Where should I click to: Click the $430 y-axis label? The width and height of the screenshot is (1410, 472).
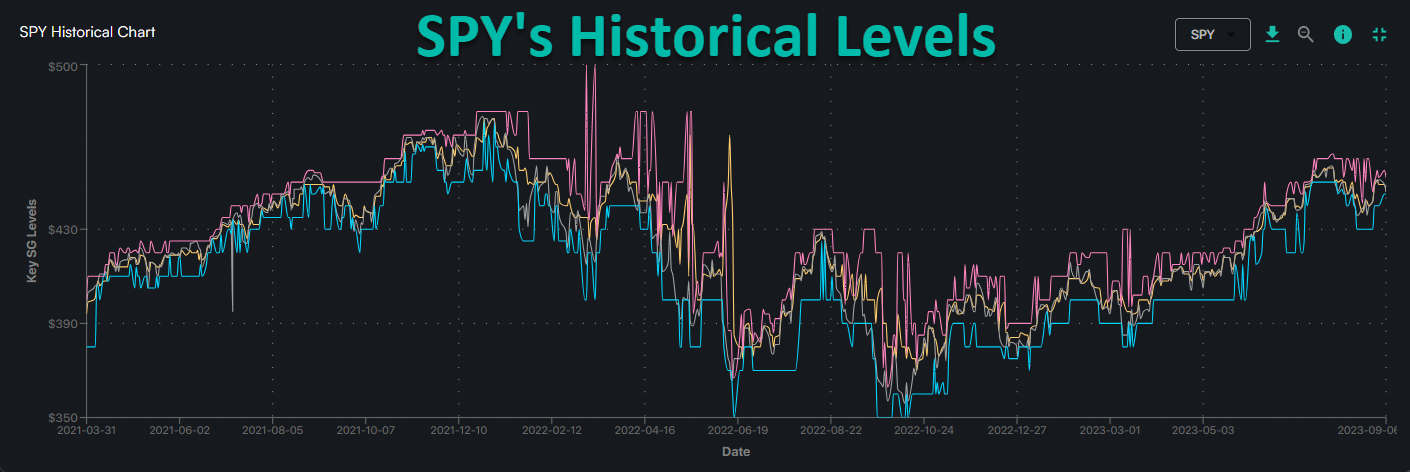click(62, 230)
